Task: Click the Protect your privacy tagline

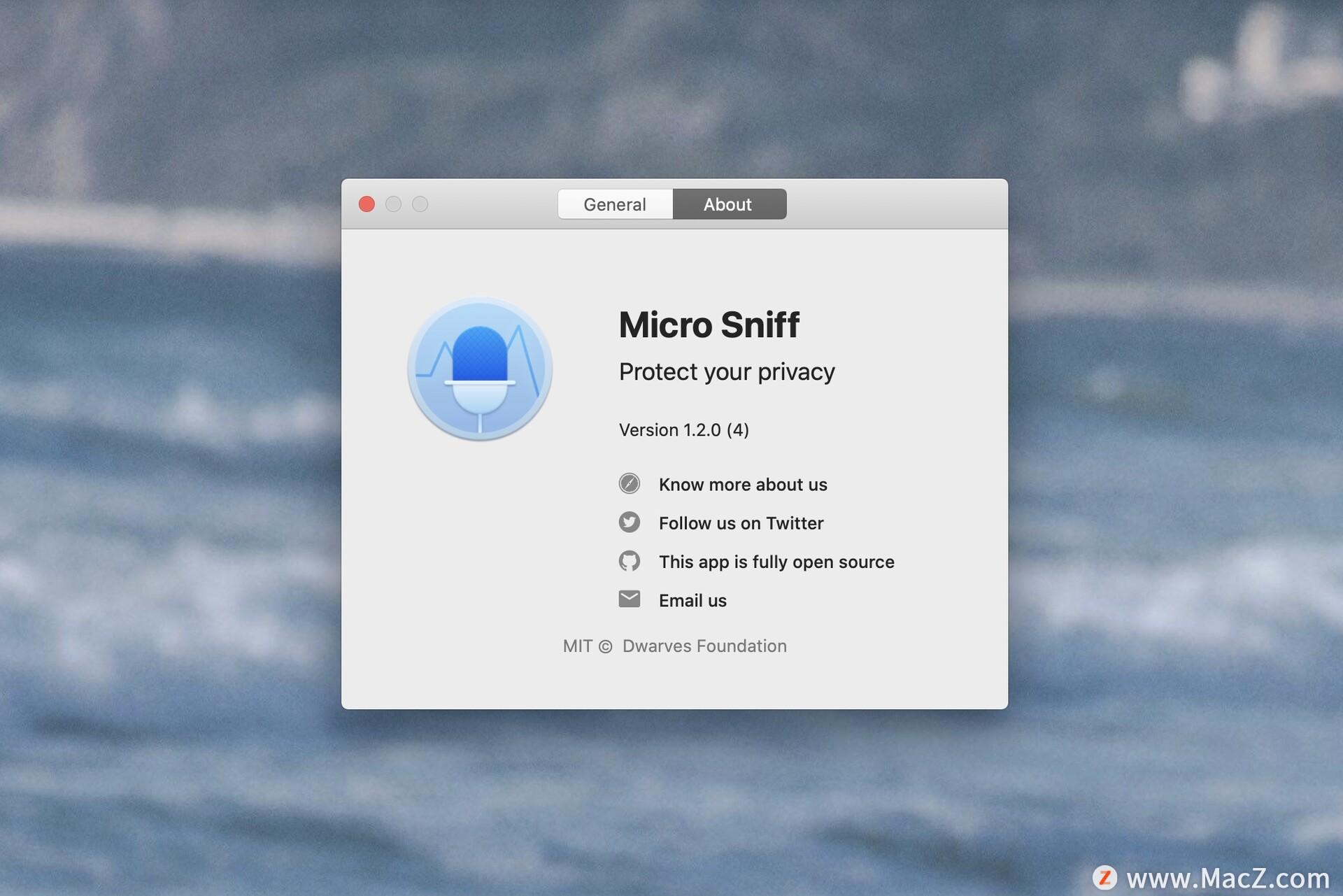Action: [x=727, y=372]
